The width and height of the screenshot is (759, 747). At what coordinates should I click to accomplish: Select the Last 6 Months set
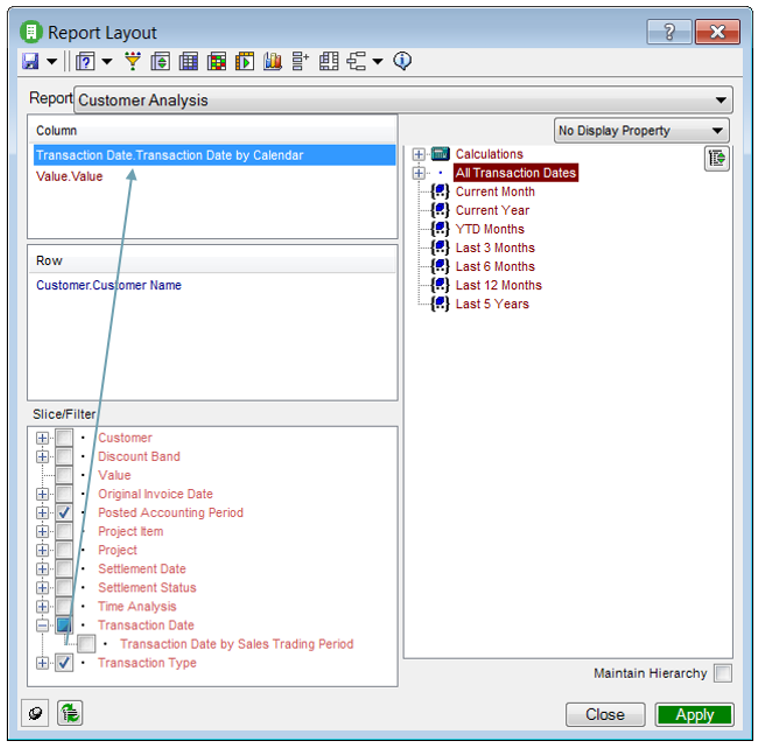tap(495, 267)
